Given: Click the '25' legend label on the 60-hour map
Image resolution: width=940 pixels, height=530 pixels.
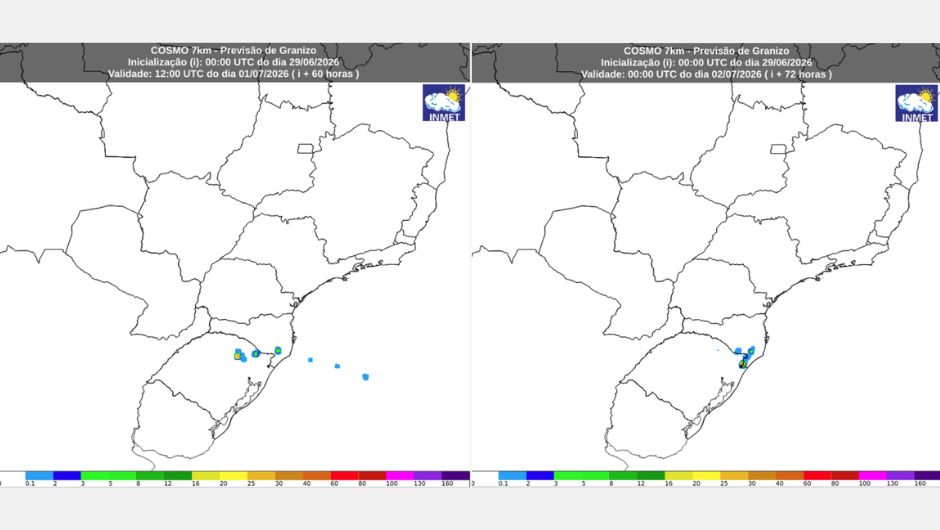Looking at the screenshot, I should (x=251, y=484).
